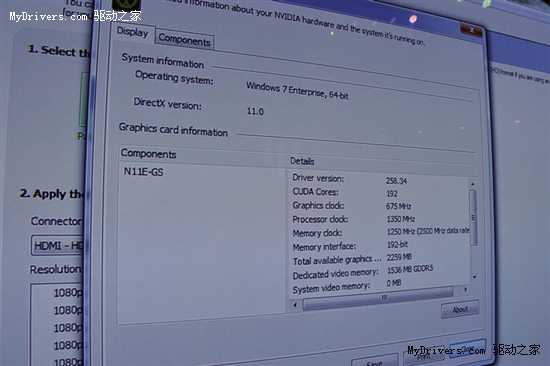The image size is (550, 366).
Task: Click the horizontal scrollbar left arrow
Action: [x=295, y=305]
